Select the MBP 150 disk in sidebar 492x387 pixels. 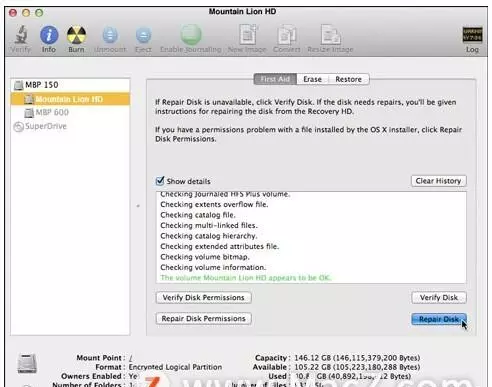coord(70,85)
